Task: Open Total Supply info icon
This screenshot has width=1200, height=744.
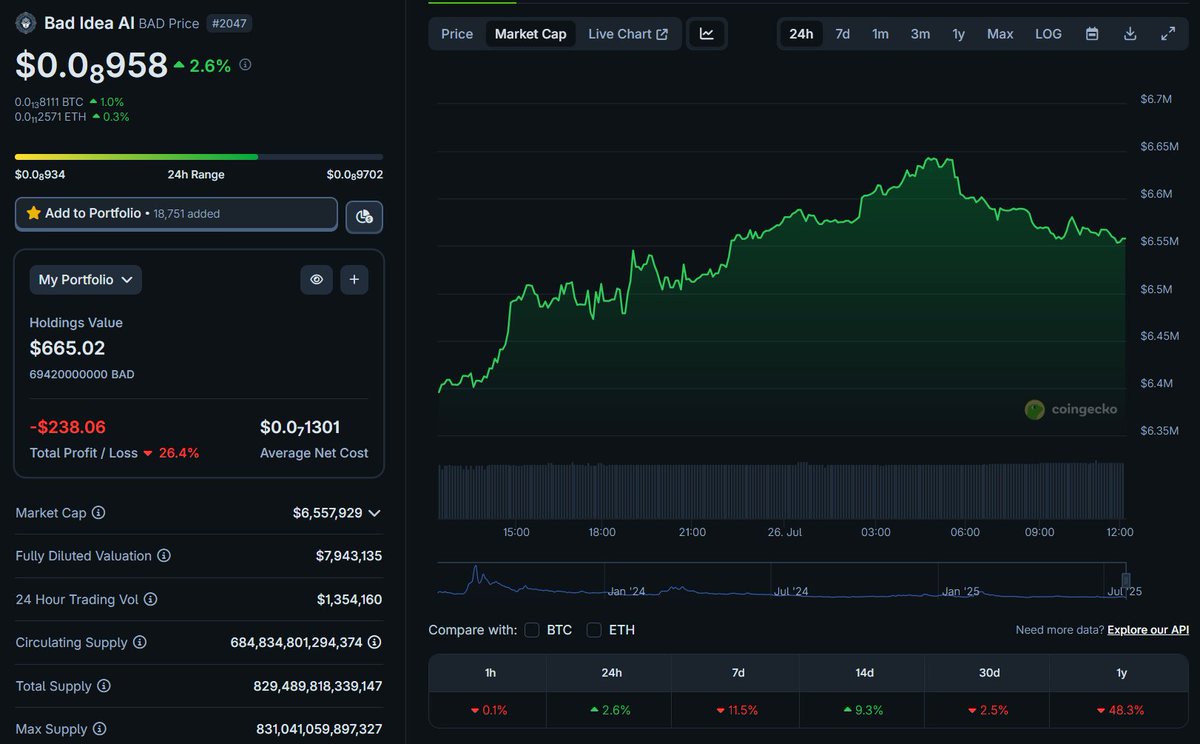Action: click(x=104, y=687)
